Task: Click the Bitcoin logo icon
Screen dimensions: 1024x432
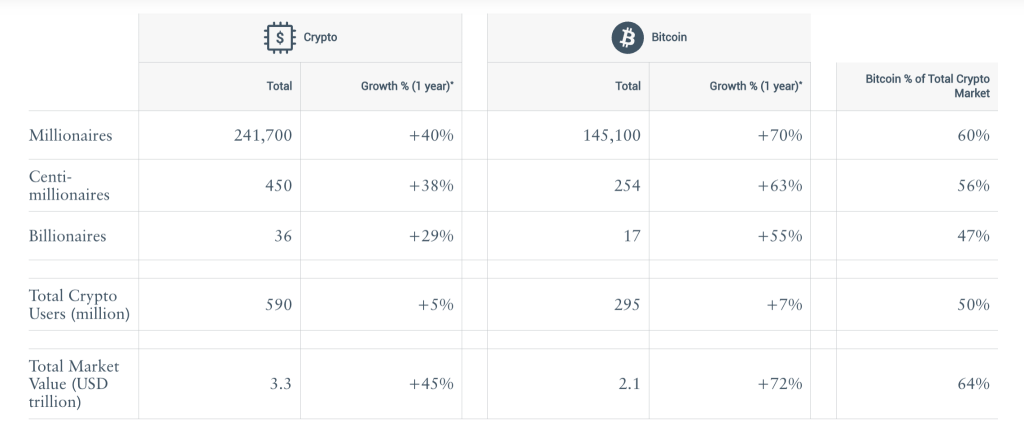Action: [x=627, y=38]
